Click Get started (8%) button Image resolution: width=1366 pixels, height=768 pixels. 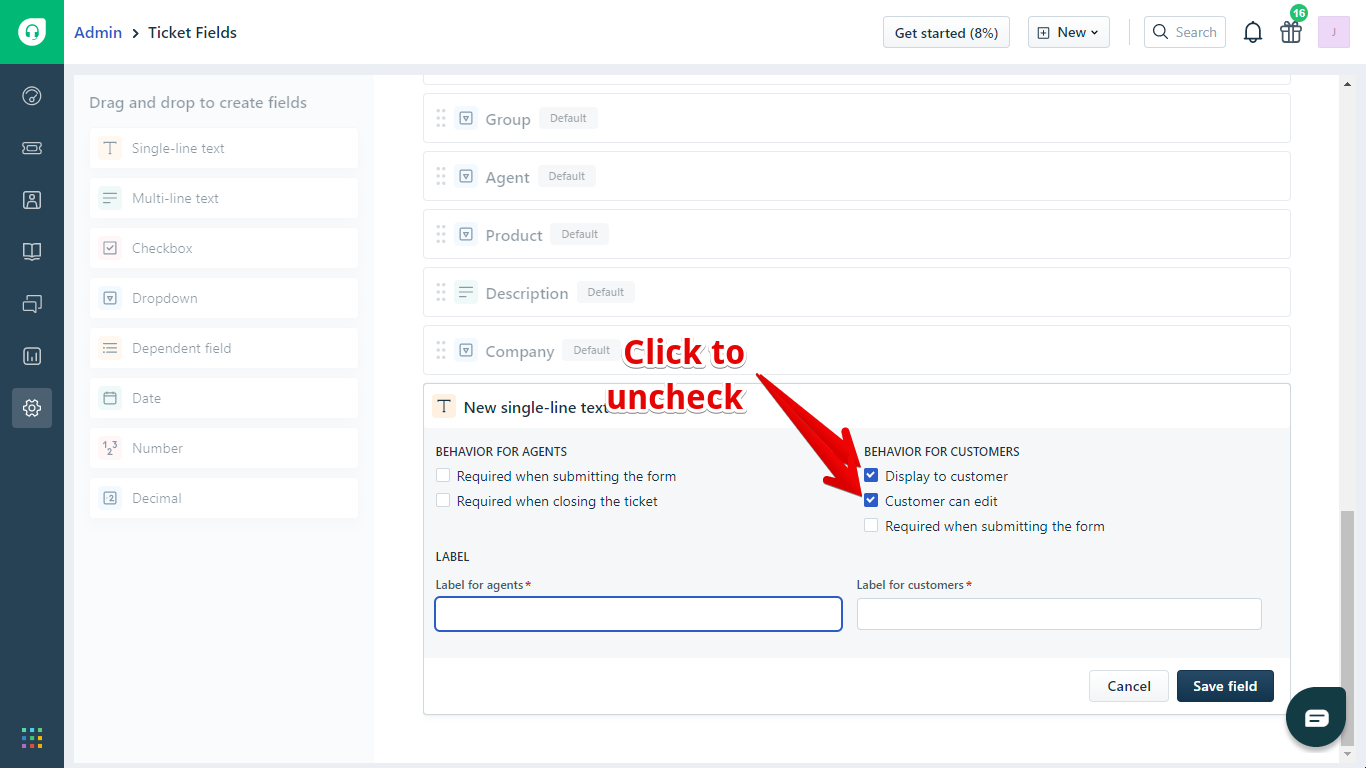click(946, 32)
